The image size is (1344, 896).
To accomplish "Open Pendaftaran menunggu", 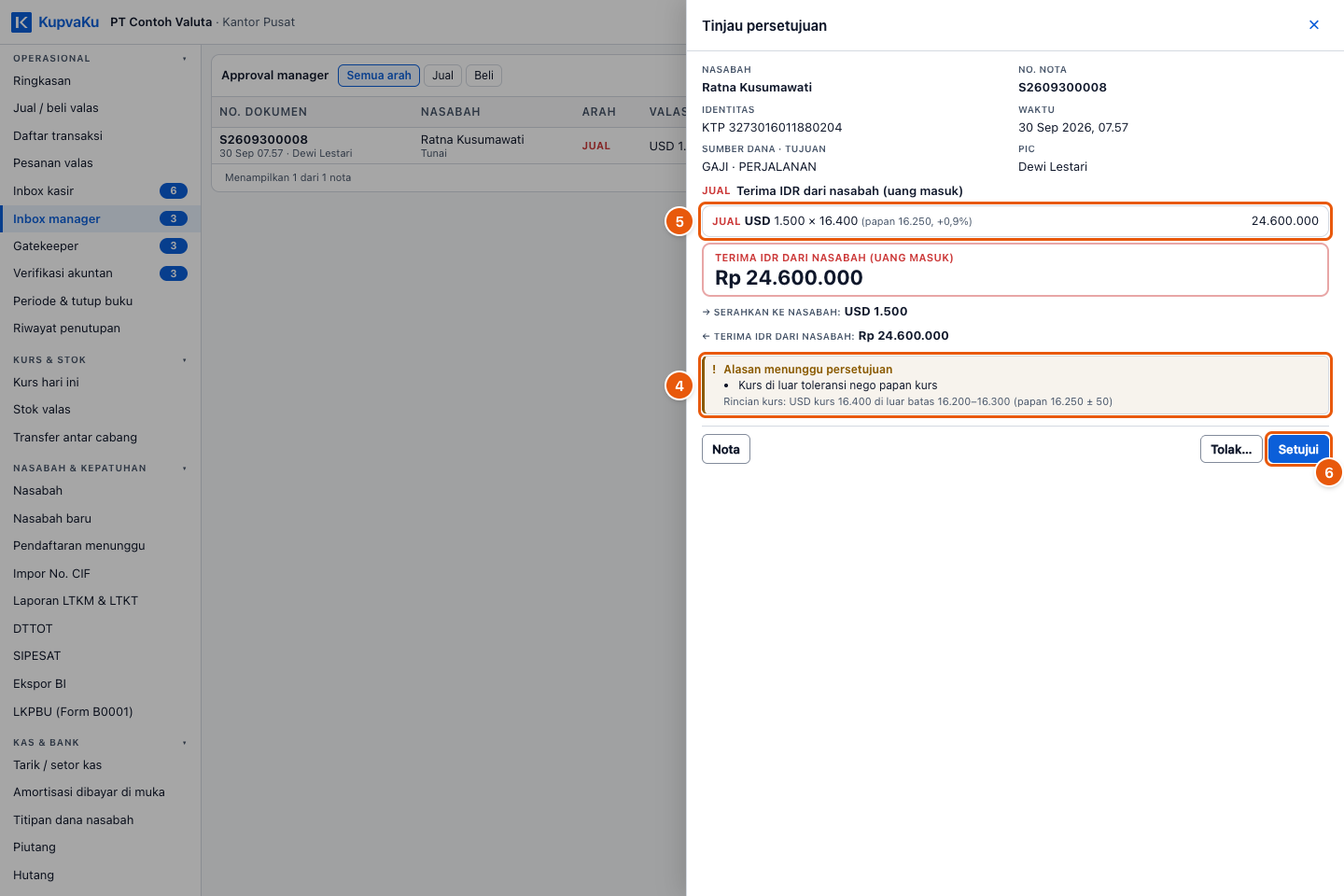I will pos(101,546).
